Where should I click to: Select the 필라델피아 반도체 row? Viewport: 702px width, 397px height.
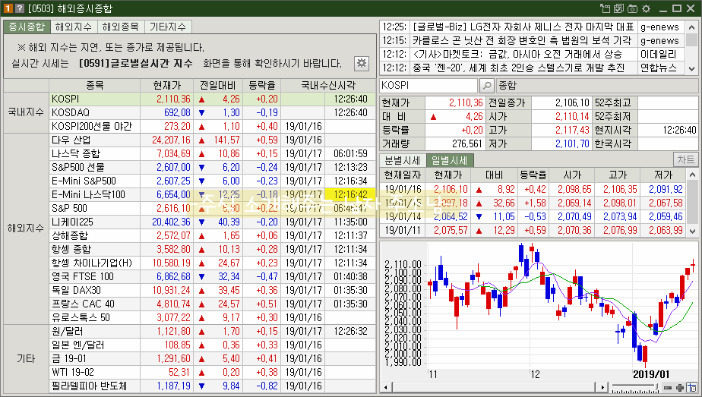click(x=213, y=385)
